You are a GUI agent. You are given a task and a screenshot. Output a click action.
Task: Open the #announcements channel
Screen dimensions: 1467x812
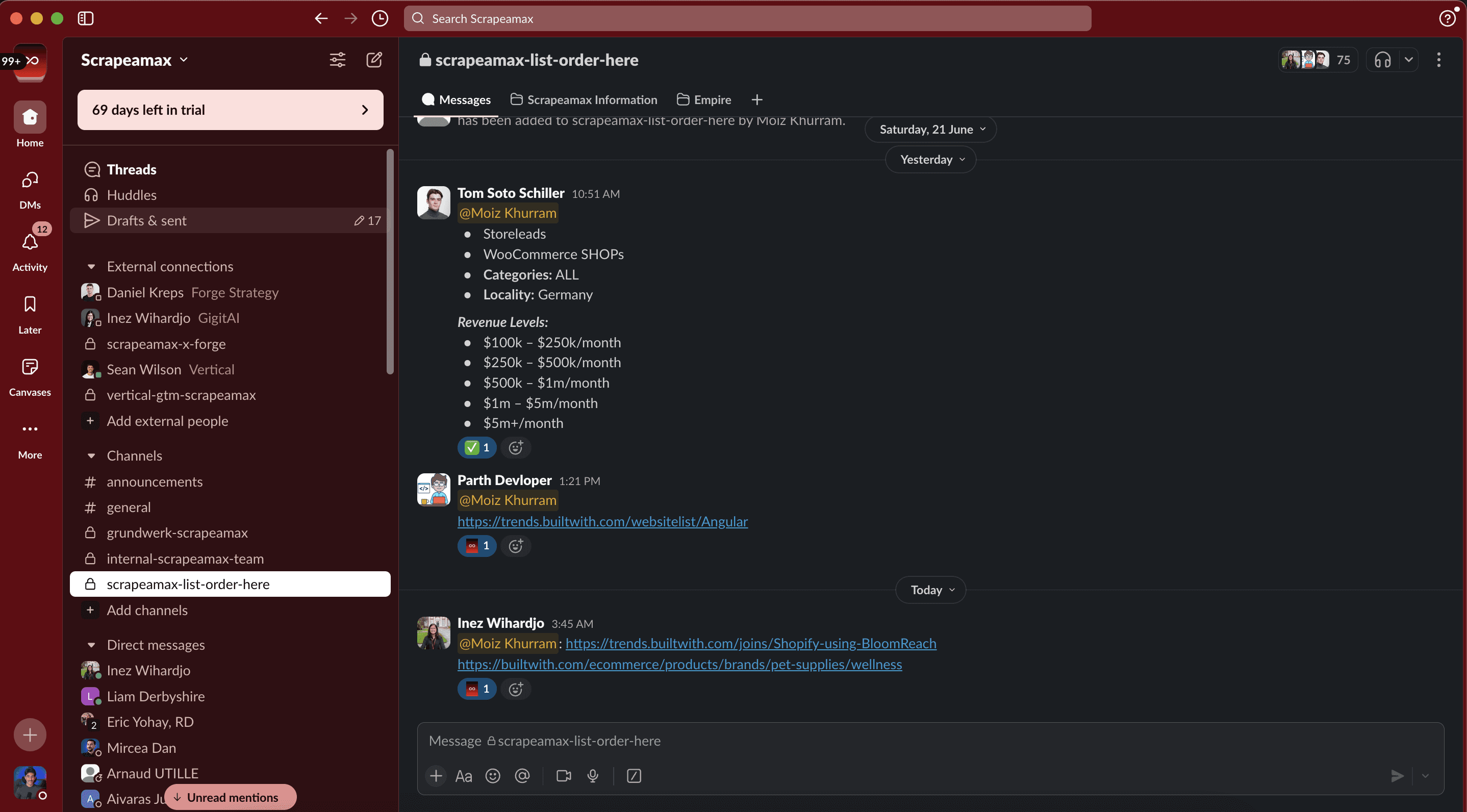230,481
